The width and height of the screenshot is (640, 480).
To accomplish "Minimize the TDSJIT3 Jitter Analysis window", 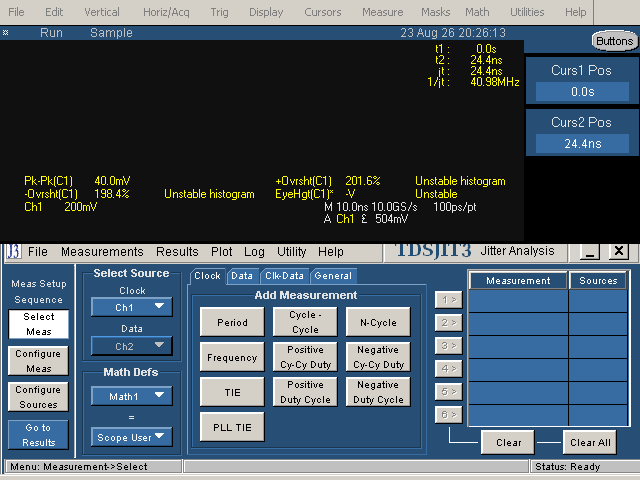I will [589, 251].
